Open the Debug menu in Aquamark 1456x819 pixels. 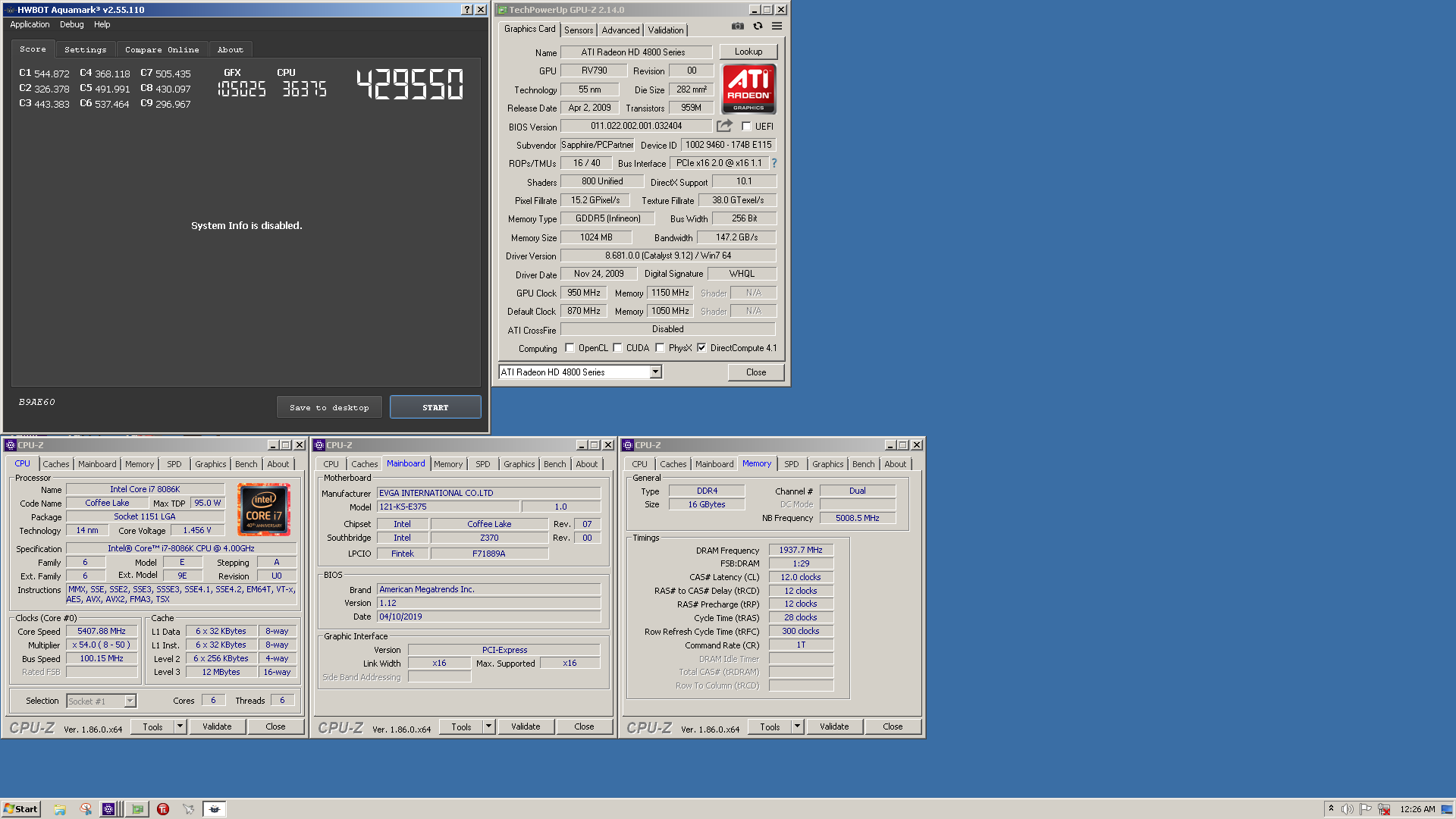tap(72, 24)
